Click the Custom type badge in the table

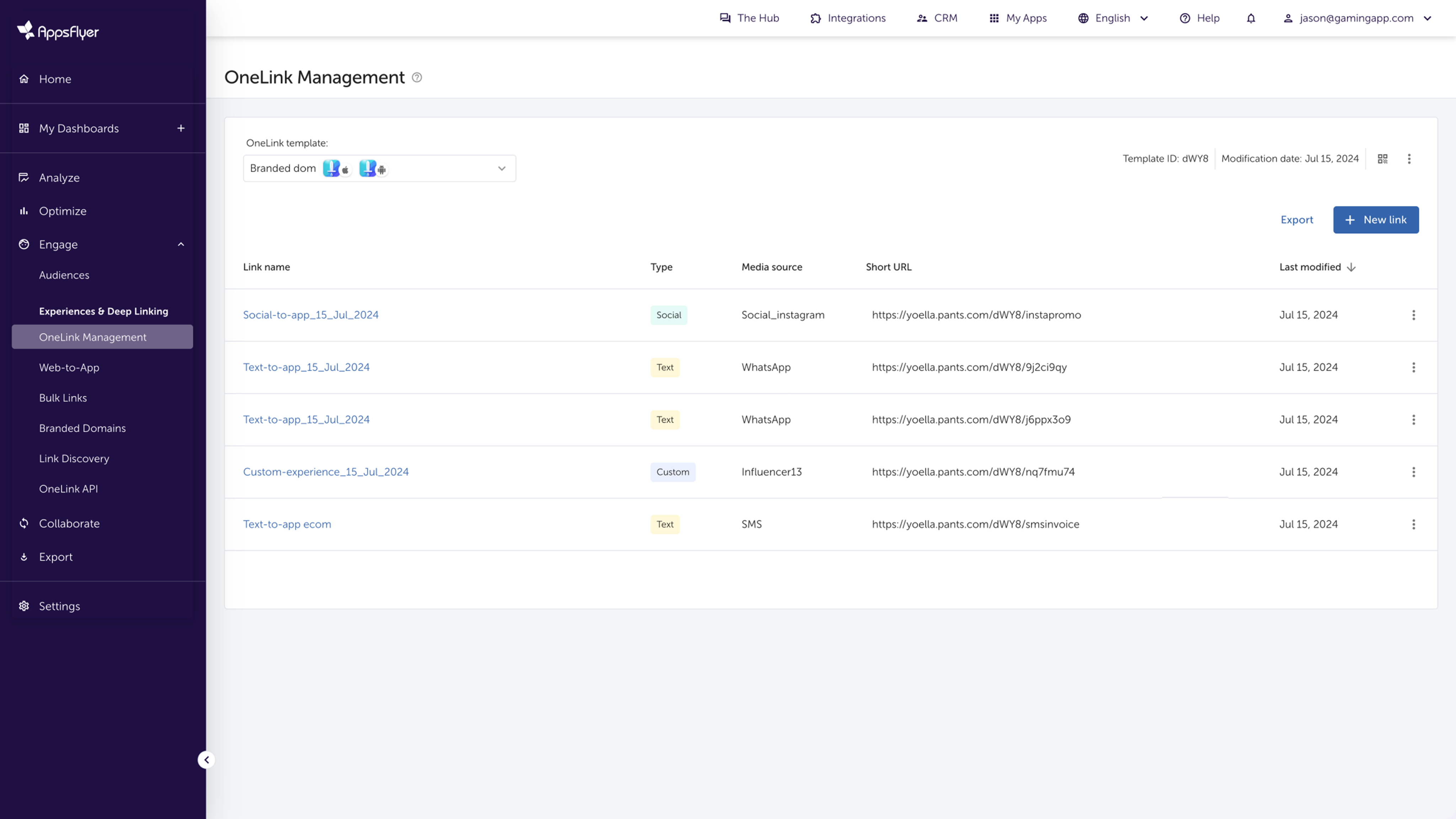[x=673, y=472]
